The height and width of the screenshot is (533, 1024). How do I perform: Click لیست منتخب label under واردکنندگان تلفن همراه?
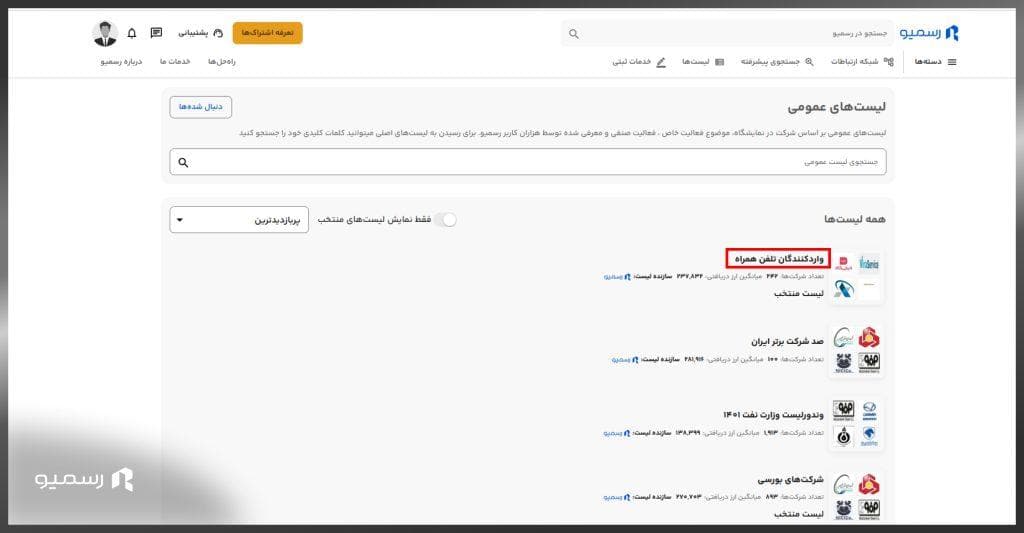coord(799,293)
